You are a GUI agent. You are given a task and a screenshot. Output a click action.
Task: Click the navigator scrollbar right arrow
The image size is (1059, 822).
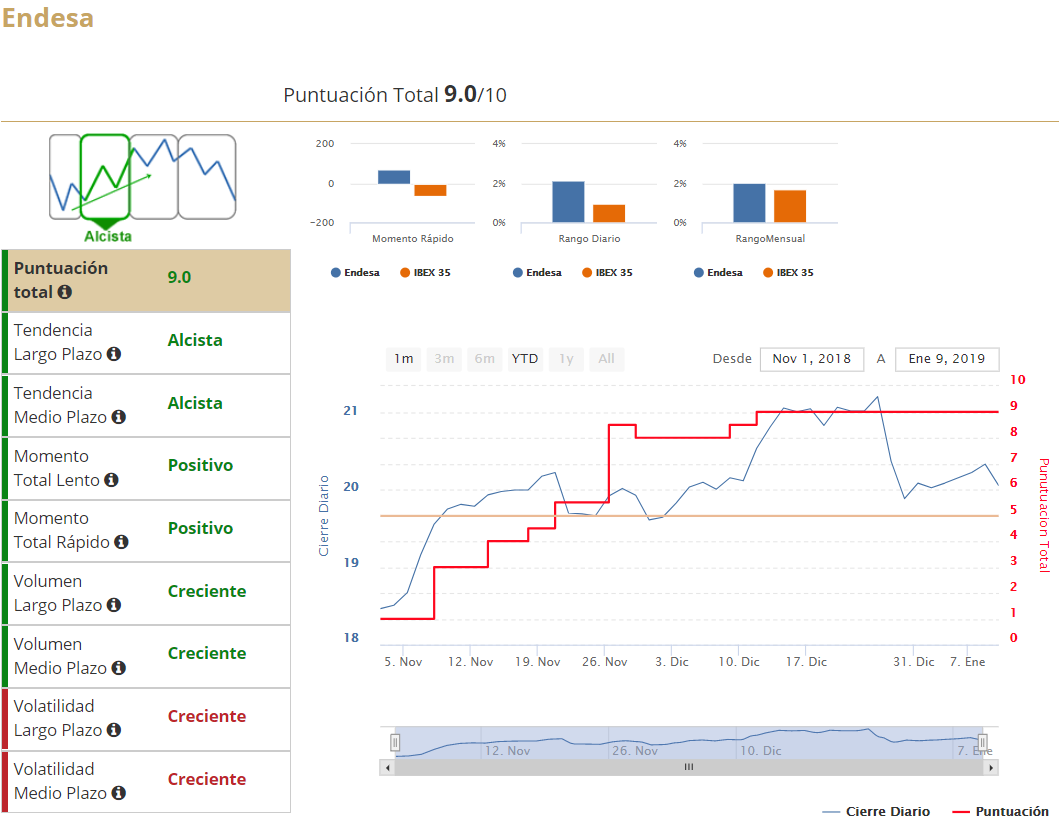click(x=991, y=768)
